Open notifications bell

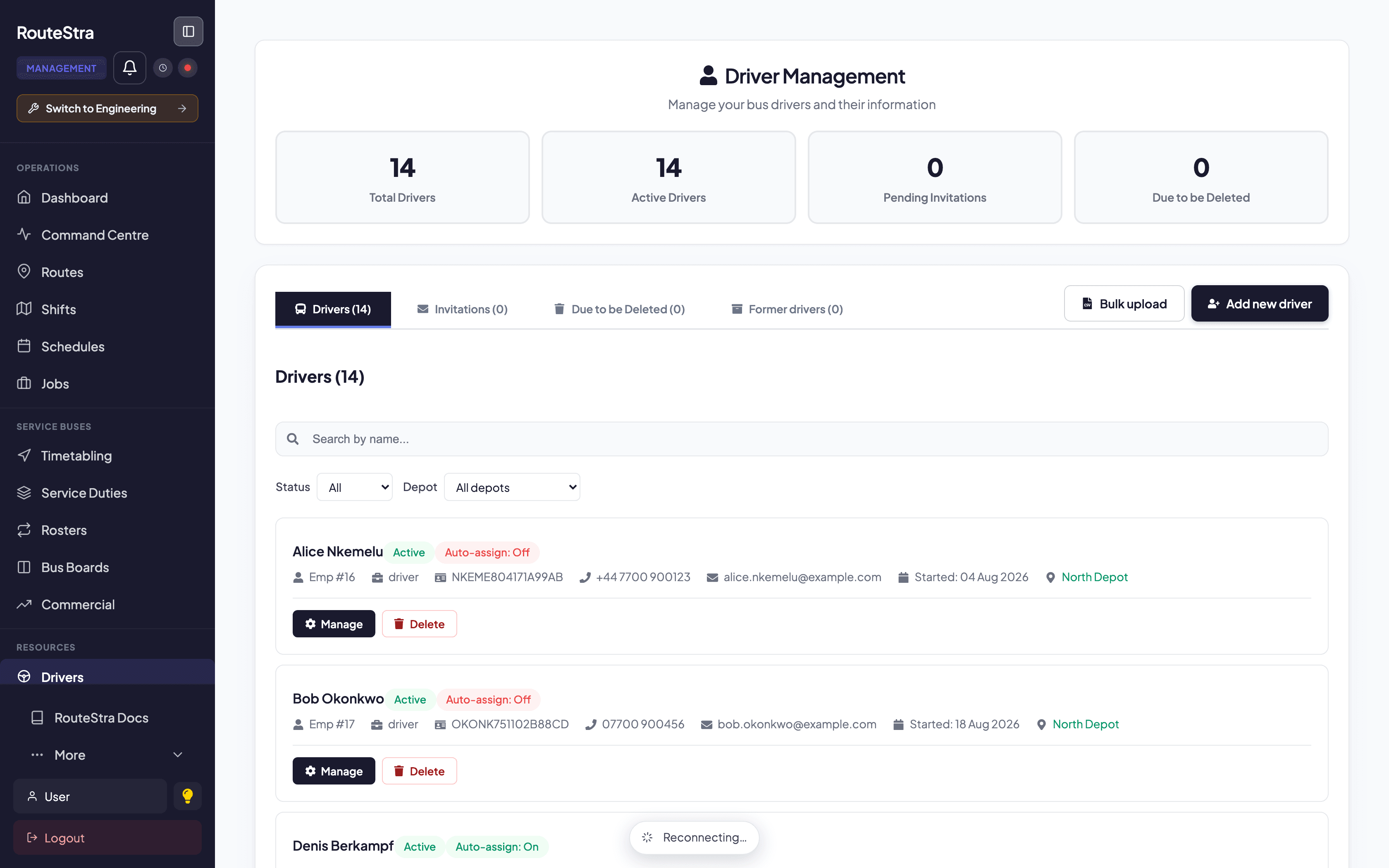pyautogui.click(x=130, y=68)
